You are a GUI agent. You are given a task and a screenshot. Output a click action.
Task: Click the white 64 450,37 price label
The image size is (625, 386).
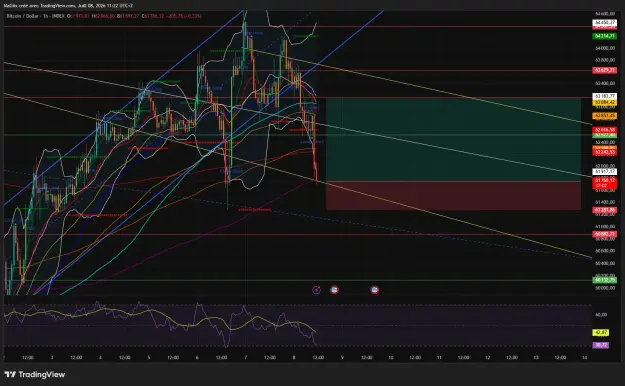pyautogui.click(x=605, y=23)
